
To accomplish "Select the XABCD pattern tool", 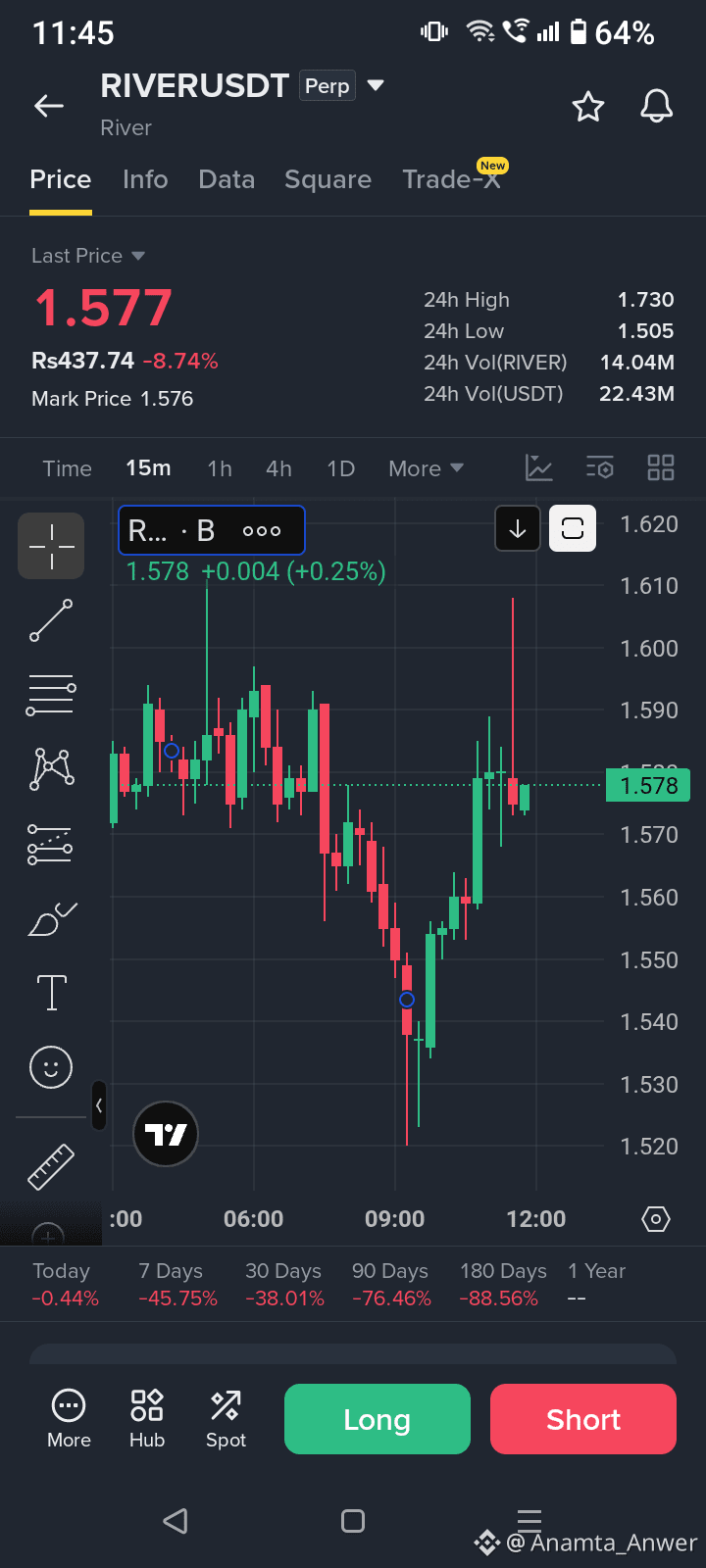I will pyautogui.click(x=51, y=769).
